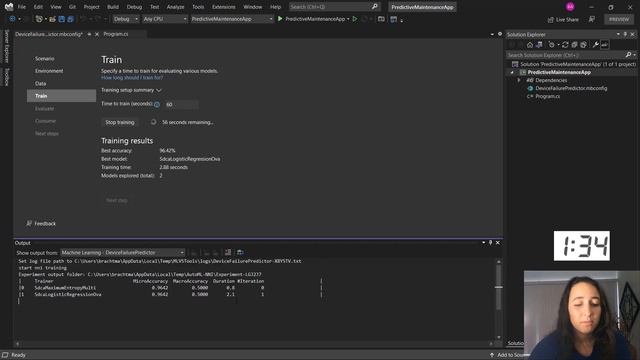
Task: Click the Solution Explorer Home icon
Action: 530,44
